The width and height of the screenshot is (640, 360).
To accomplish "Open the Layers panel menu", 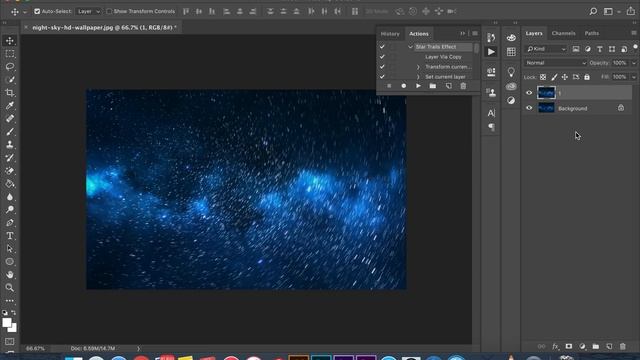I will [x=633, y=33].
